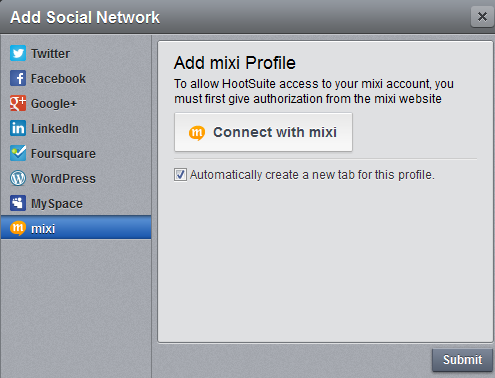Viewport: 495px width, 378px height.
Task: Click the Connect with mixi button
Action: coord(263,132)
